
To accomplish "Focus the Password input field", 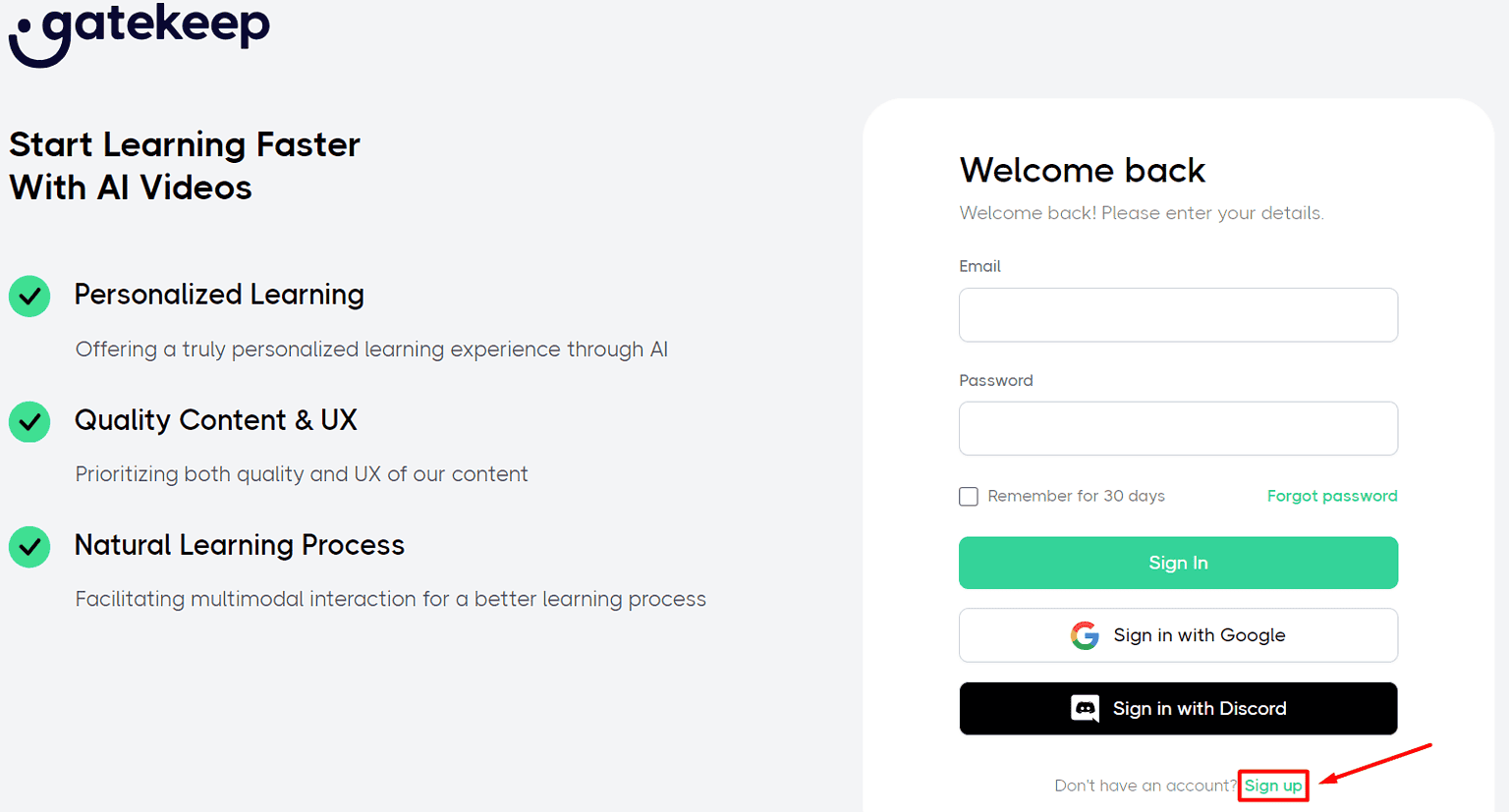I will tap(1178, 429).
